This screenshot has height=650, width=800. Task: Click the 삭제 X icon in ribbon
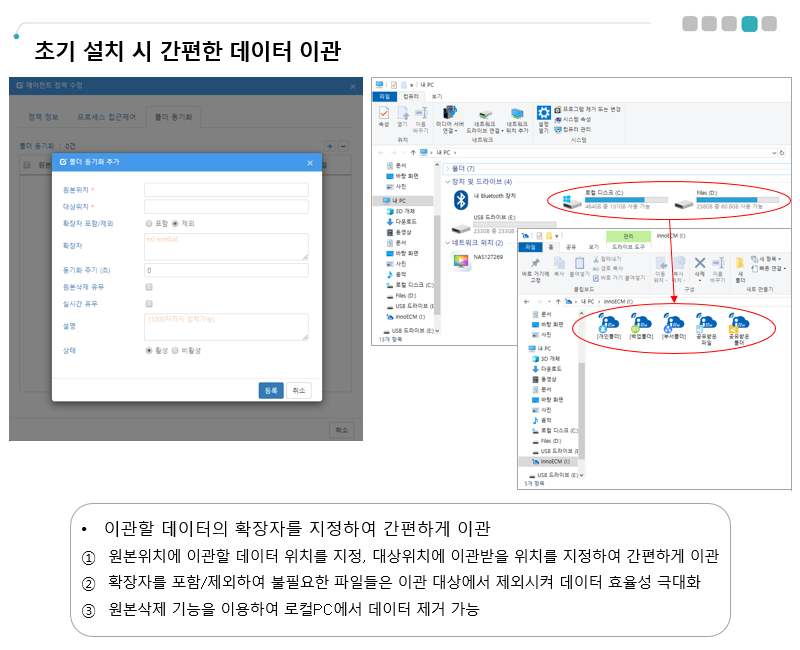coord(700,263)
